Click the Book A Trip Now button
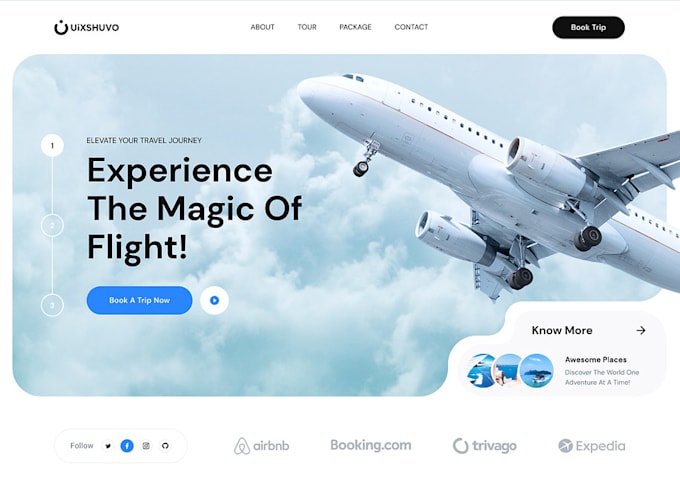This screenshot has height=494, width=680. pos(139,300)
